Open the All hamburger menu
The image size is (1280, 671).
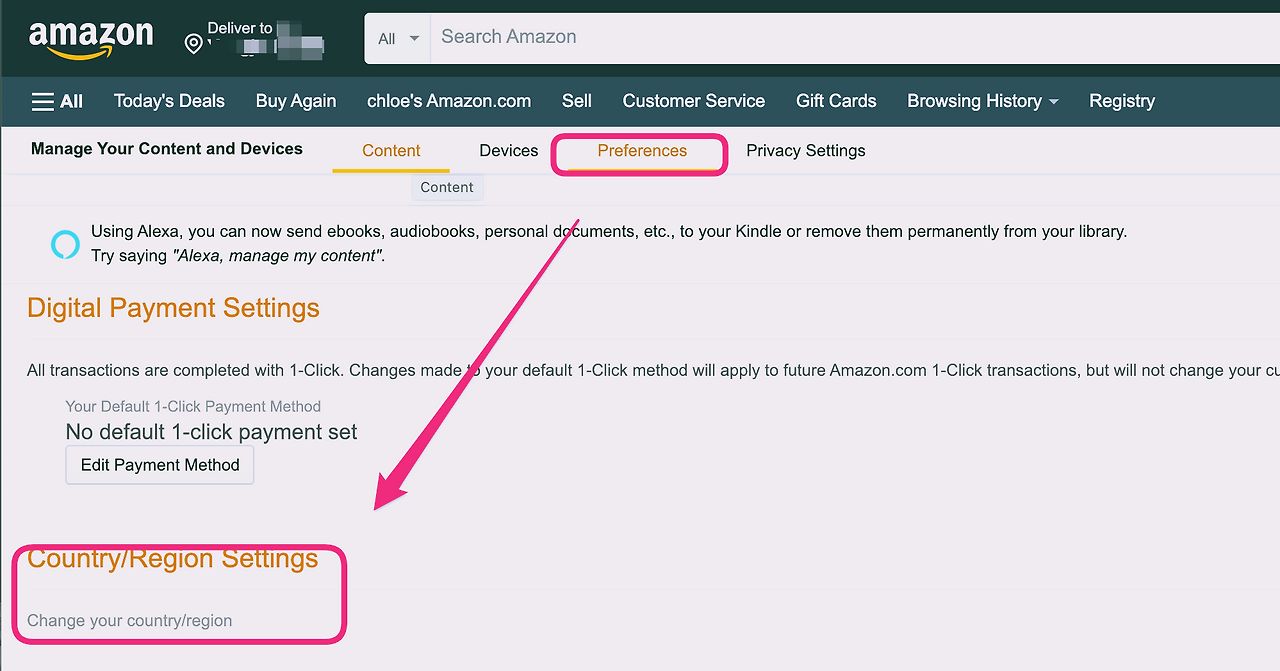click(57, 101)
